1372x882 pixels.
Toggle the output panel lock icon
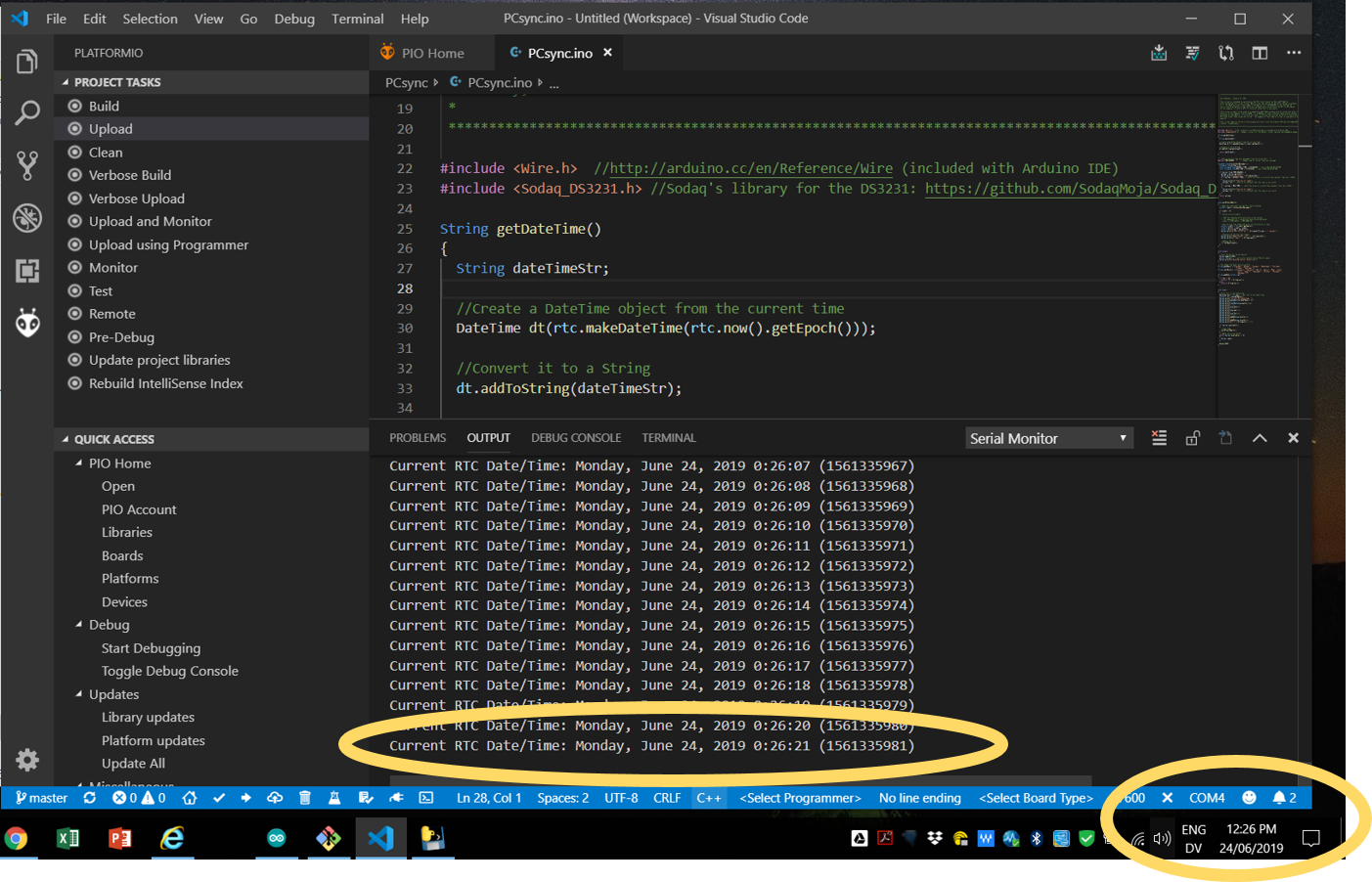click(1192, 437)
